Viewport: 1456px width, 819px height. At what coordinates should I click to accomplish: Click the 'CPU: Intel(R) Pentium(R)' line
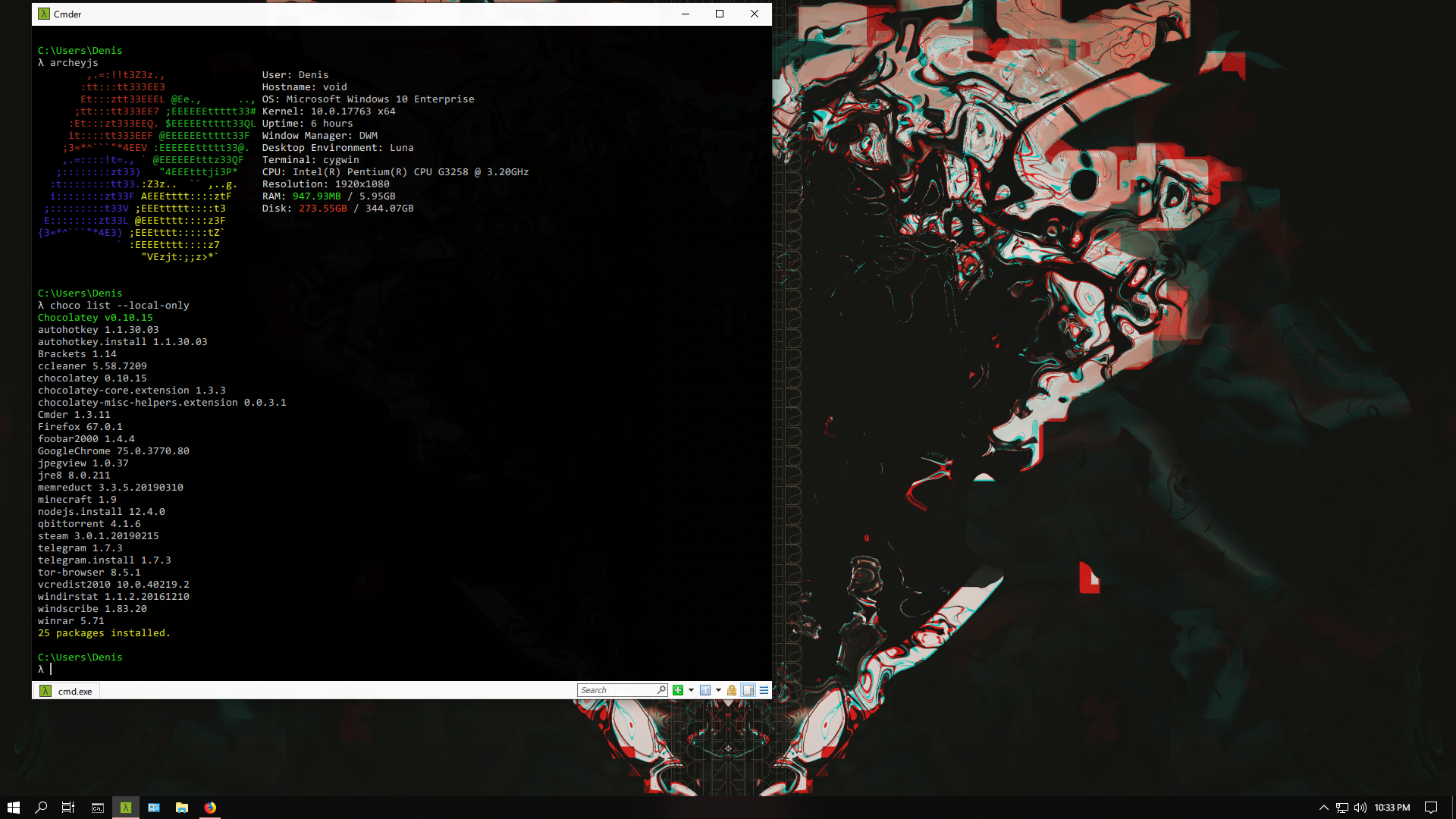click(396, 172)
